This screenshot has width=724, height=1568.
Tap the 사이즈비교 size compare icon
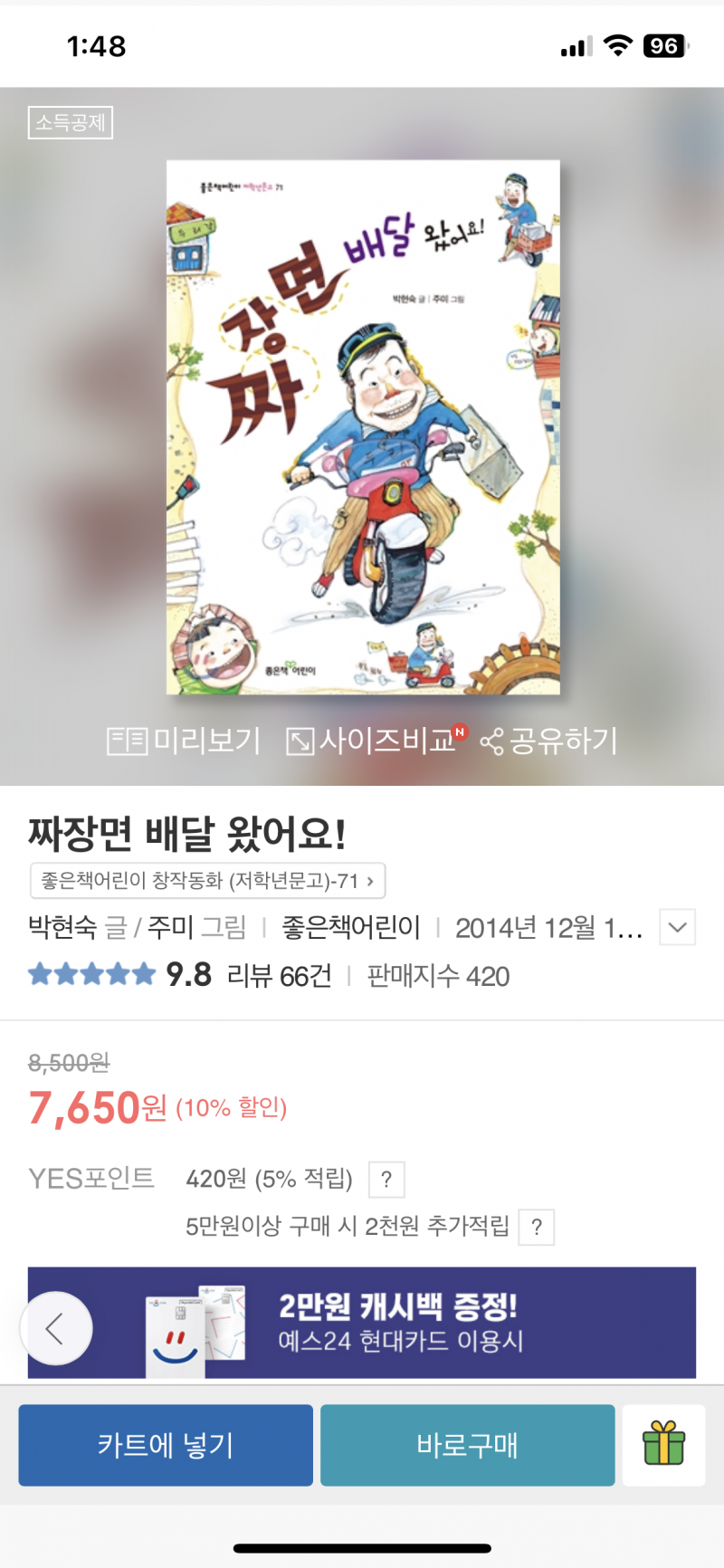(x=300, y=741)
